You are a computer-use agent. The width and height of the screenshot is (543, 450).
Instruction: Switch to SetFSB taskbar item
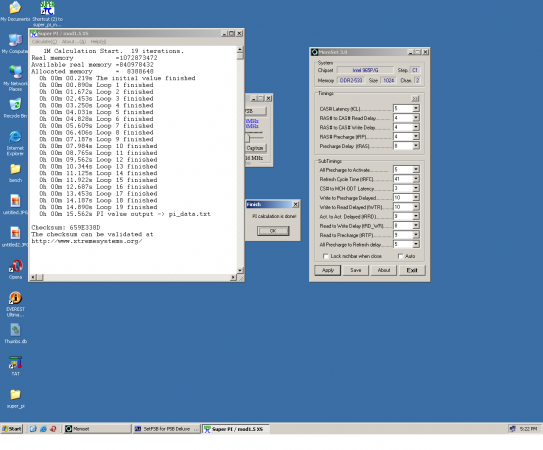(x=167, y=429)
